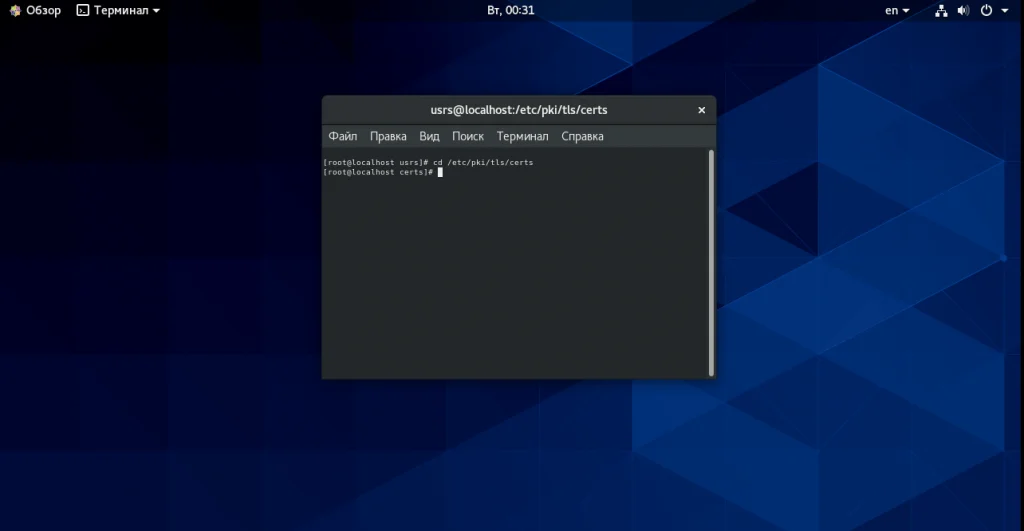Click the Обзор activities icon
This screenshot has height=531, width=1024.
click(15, 10)
